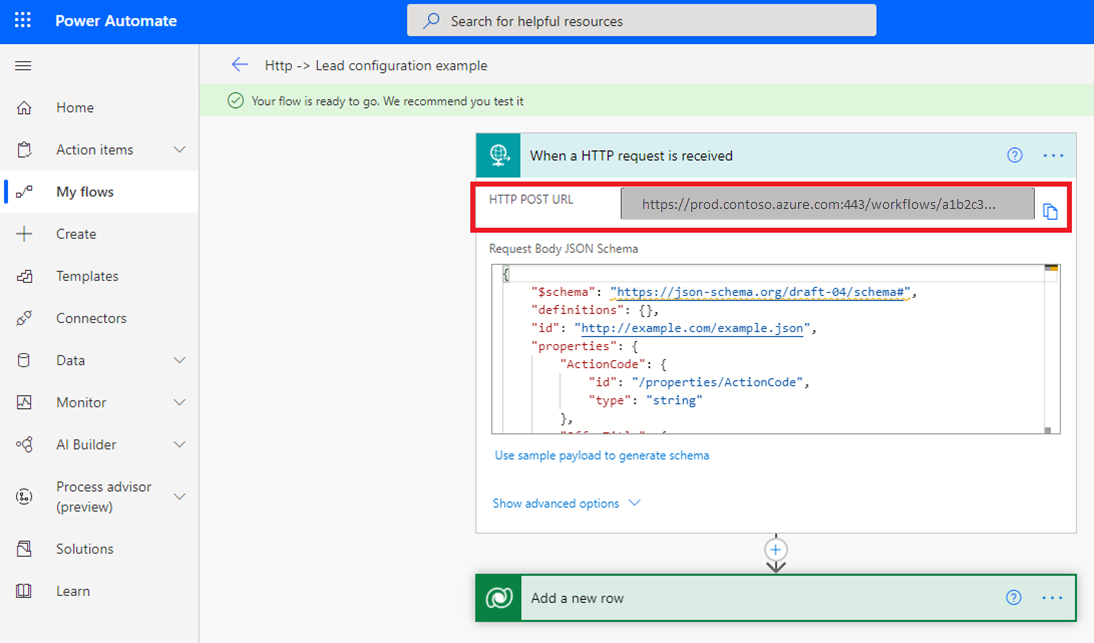
Task: Open Learn in the sidebar
Action: (73, 591)
